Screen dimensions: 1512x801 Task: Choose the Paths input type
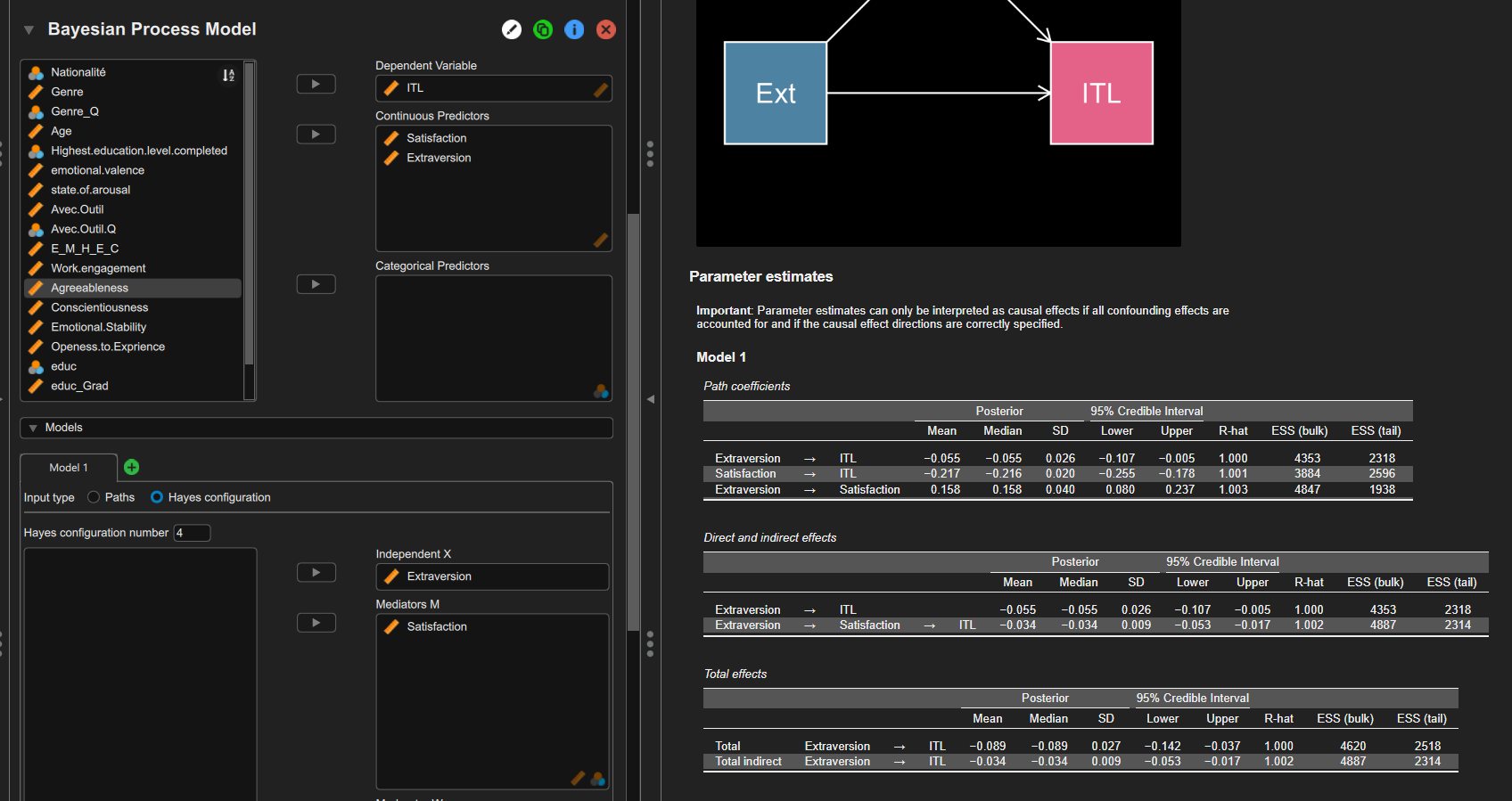point(111,497)
